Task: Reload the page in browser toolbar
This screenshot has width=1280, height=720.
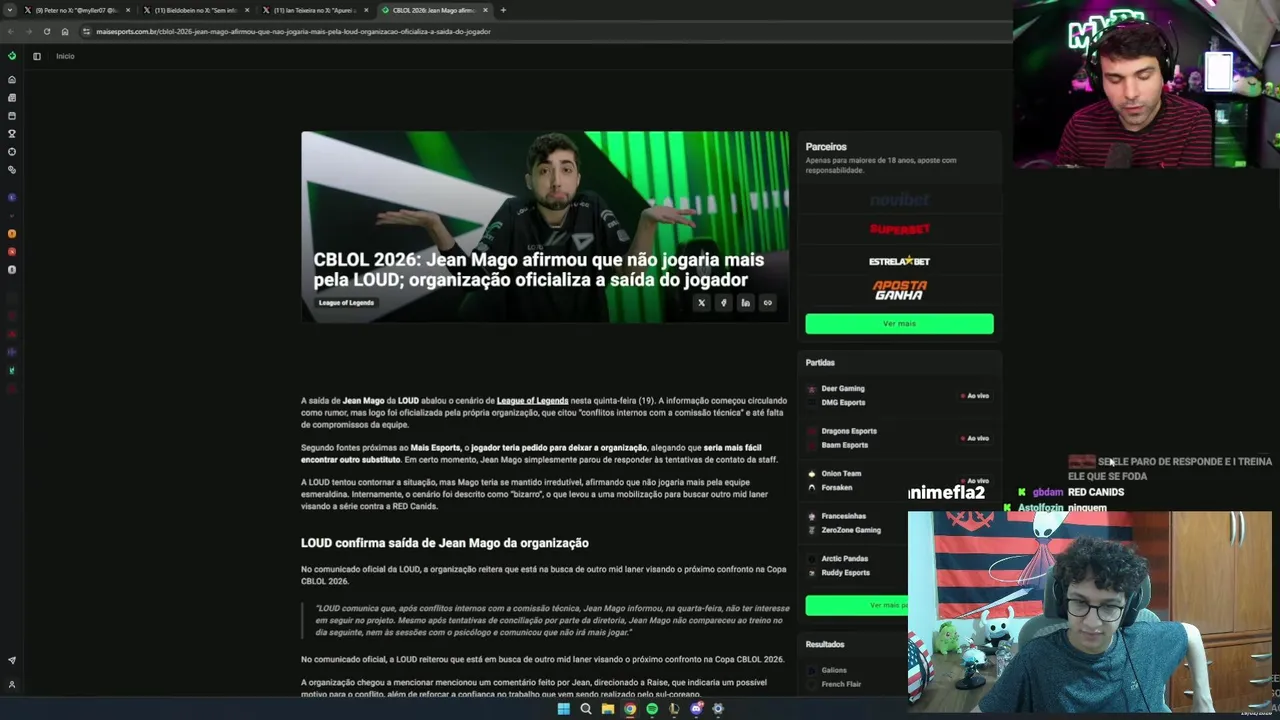Action: tap(47, 31)
